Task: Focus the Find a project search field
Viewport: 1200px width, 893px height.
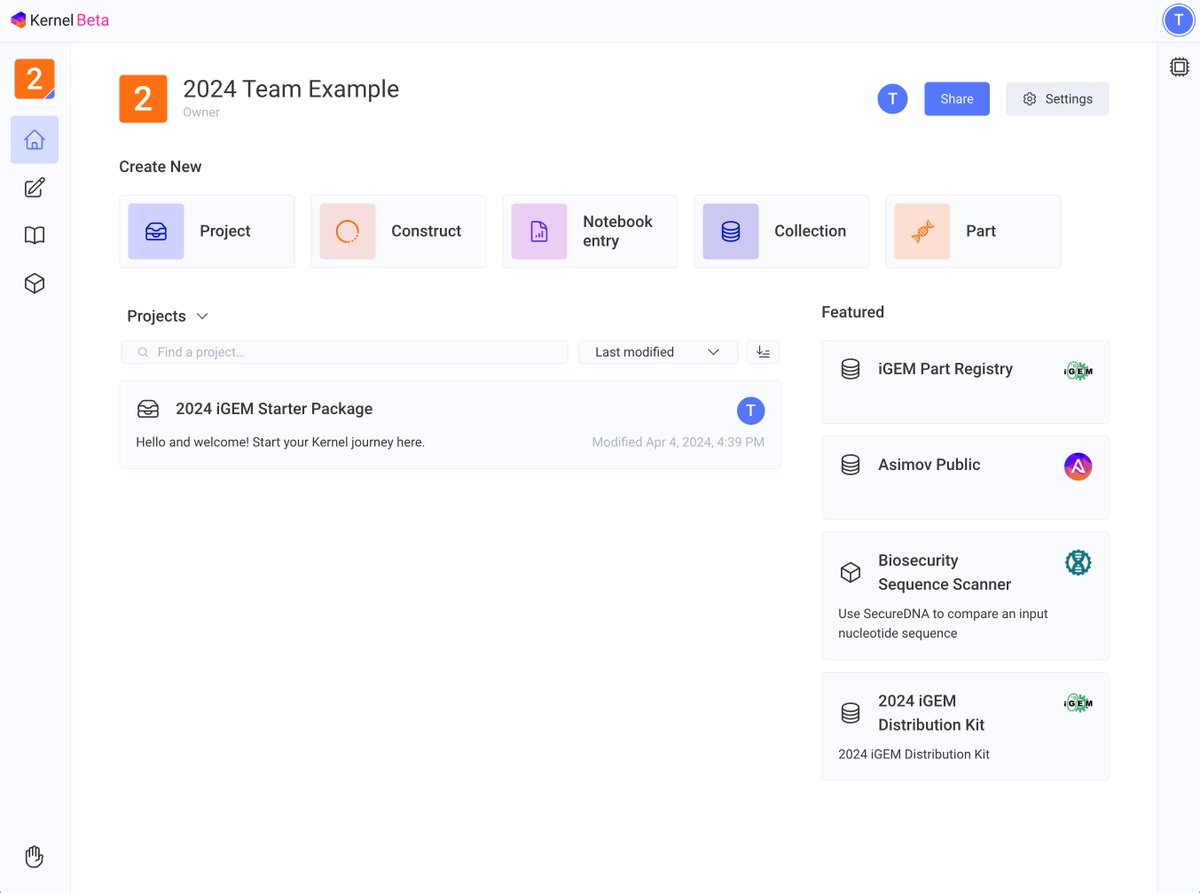Action: click(344, 352)
